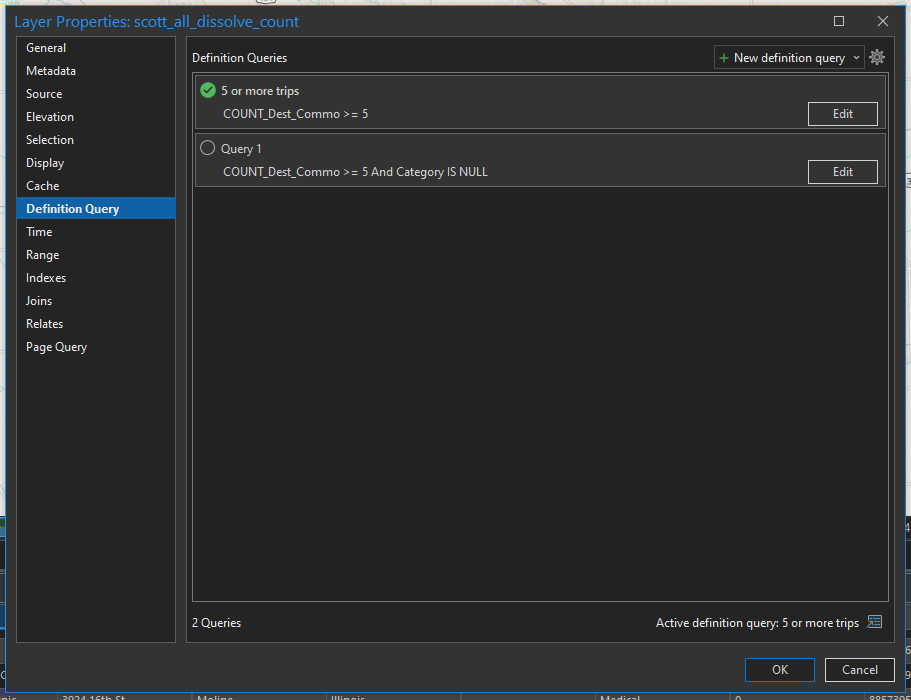This screenshot has height=700, width=911.
Task: Dismiss the dialog with Cancel
Action: click(859, 670)
